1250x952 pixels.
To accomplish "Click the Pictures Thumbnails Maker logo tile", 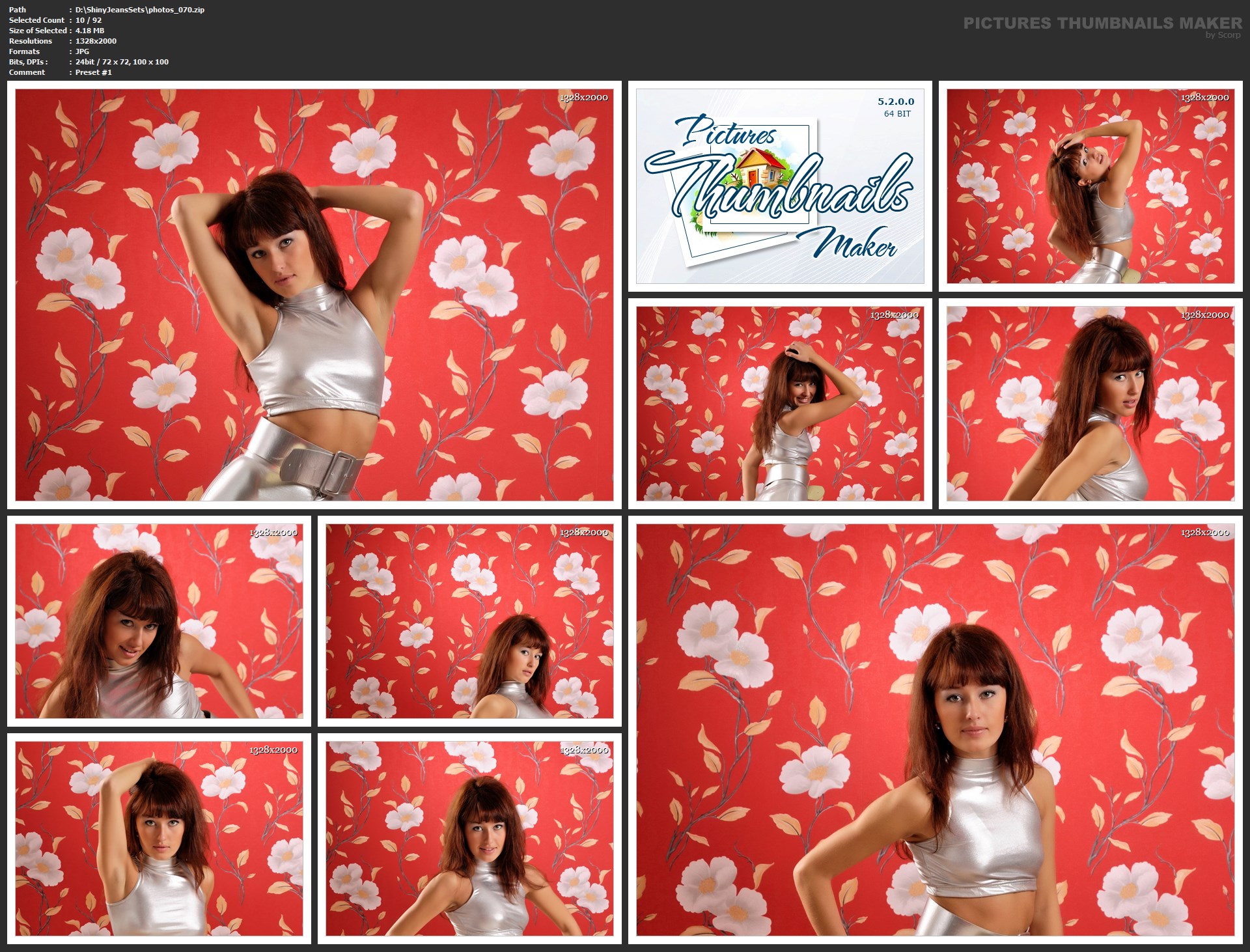I will coord(780,186).
